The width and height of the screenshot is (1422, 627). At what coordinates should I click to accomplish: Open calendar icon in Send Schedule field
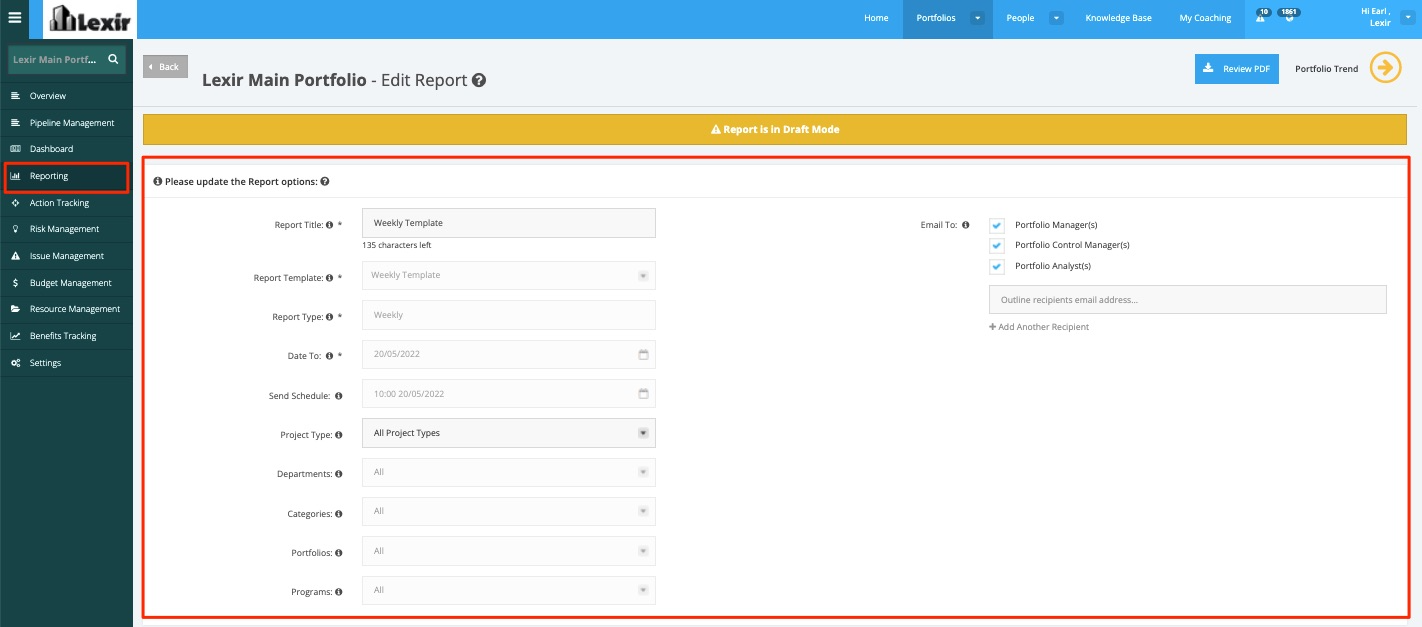tap(643, 394)
